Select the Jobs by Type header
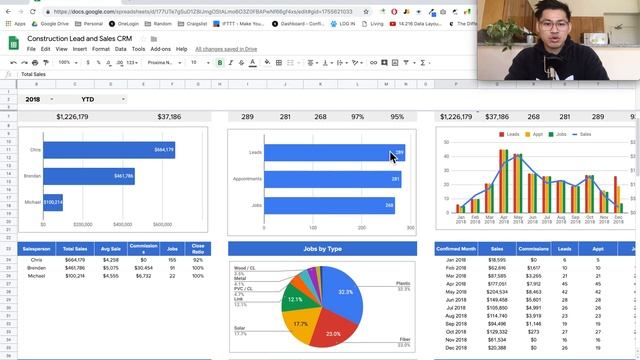Viewport: 640px width, 360px height. tap(322, 249)
